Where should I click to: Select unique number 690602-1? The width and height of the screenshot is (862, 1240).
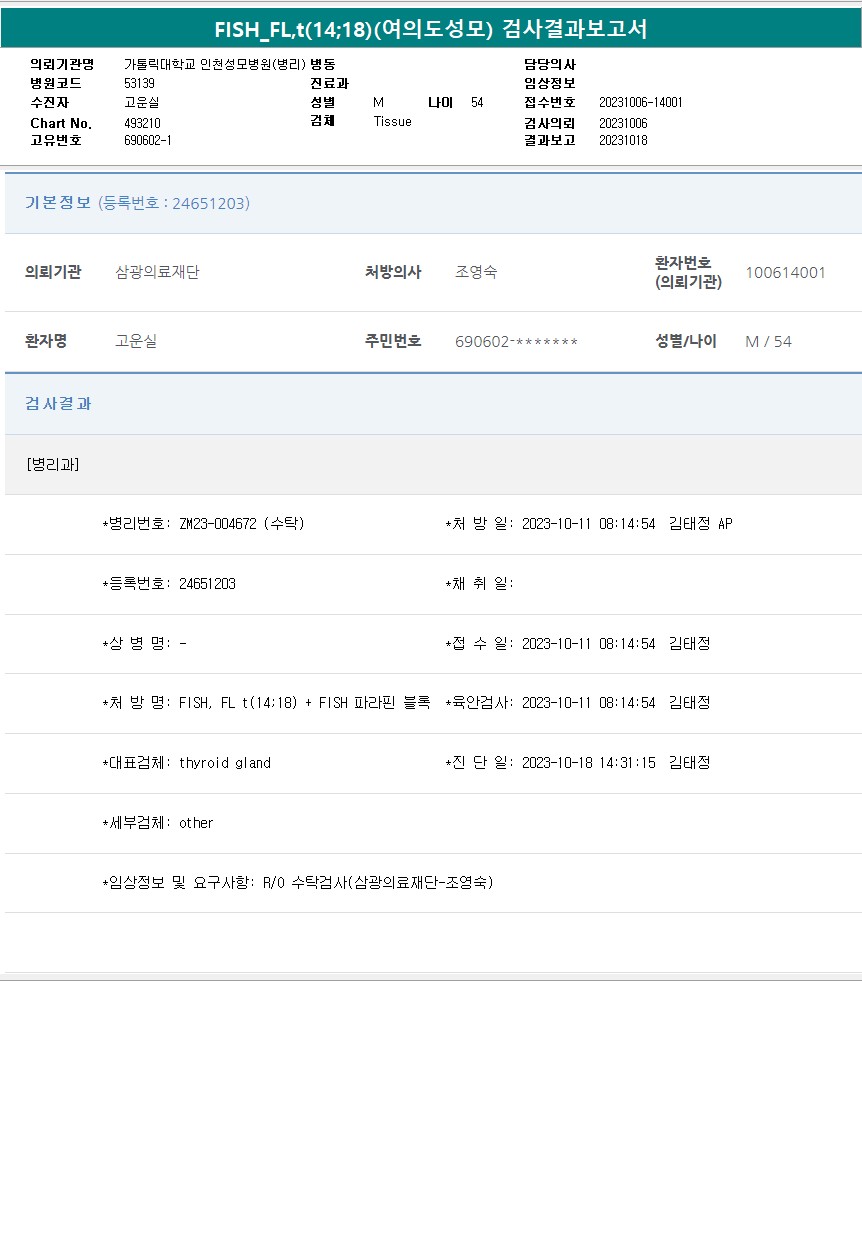click(147, 140)
